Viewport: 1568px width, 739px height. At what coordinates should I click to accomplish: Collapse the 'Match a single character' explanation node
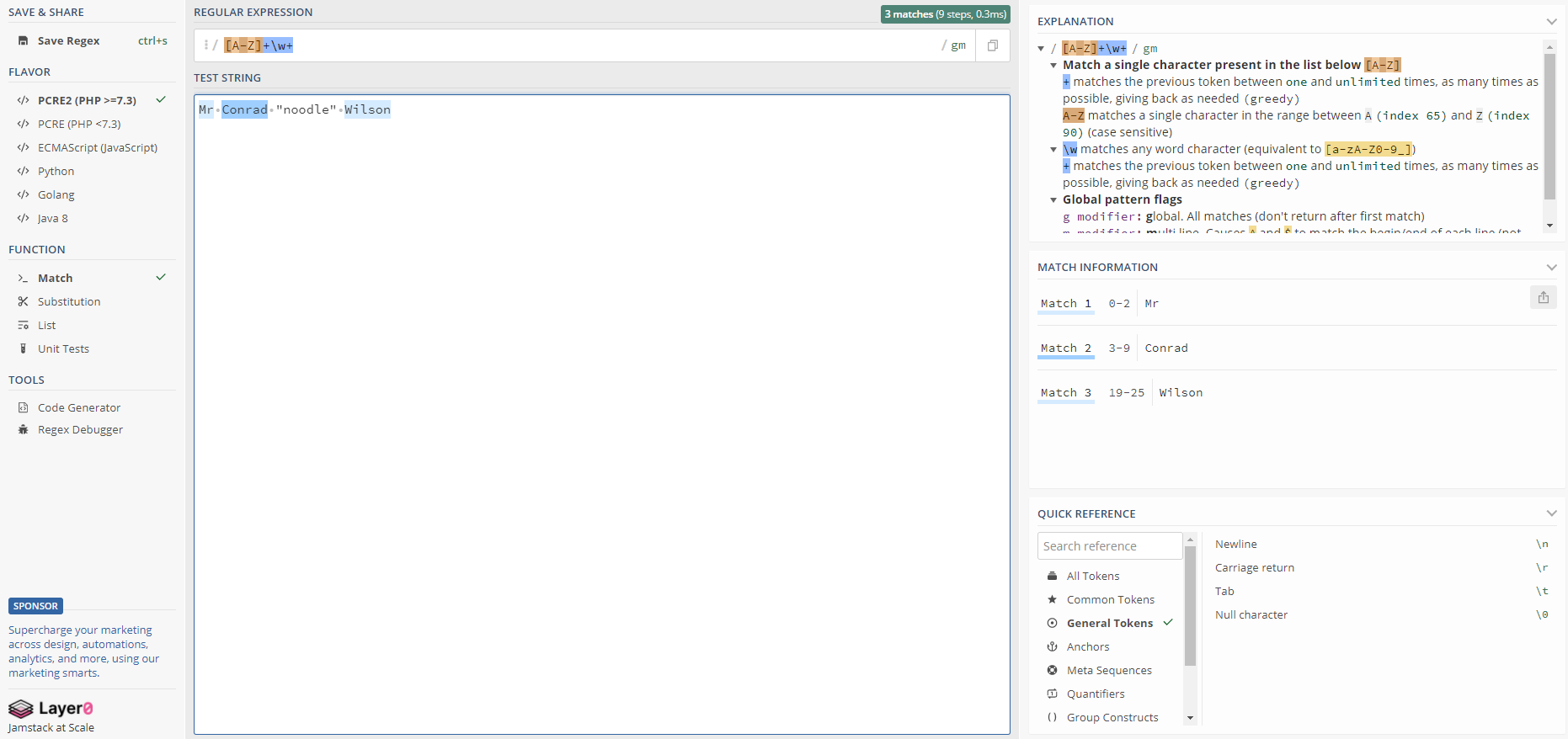[1053, 66]
